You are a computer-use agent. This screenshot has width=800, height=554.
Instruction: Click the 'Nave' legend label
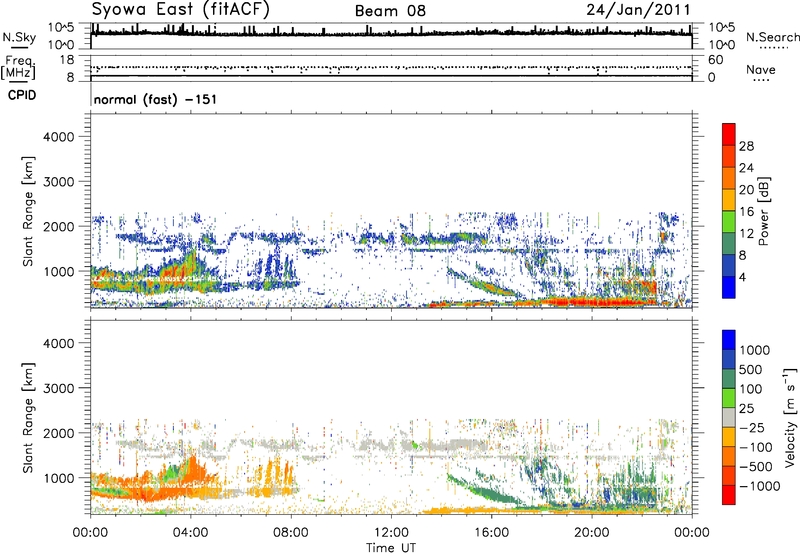coord(761,70)
